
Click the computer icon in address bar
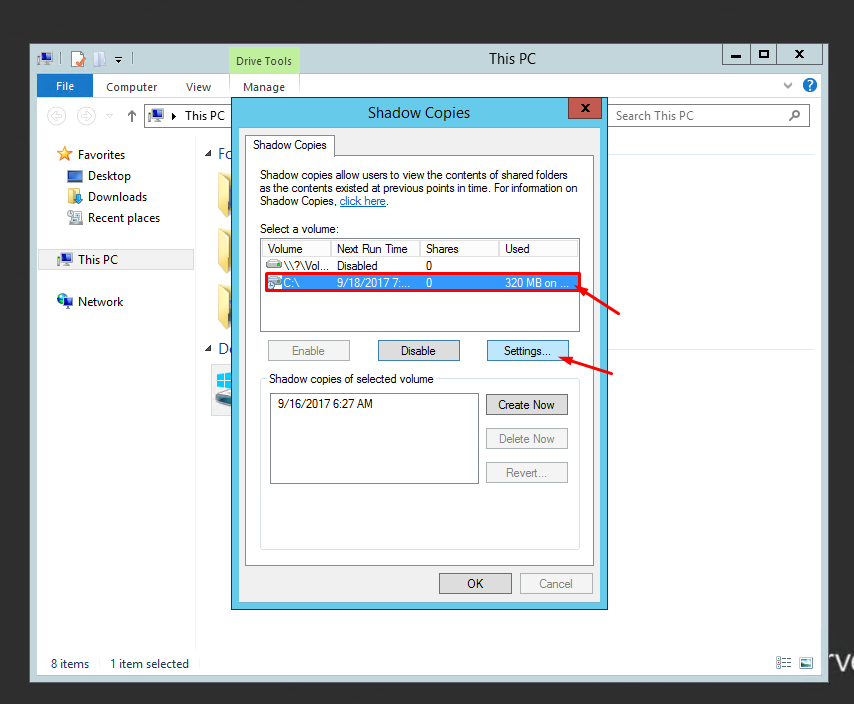[x=156, y=115]
